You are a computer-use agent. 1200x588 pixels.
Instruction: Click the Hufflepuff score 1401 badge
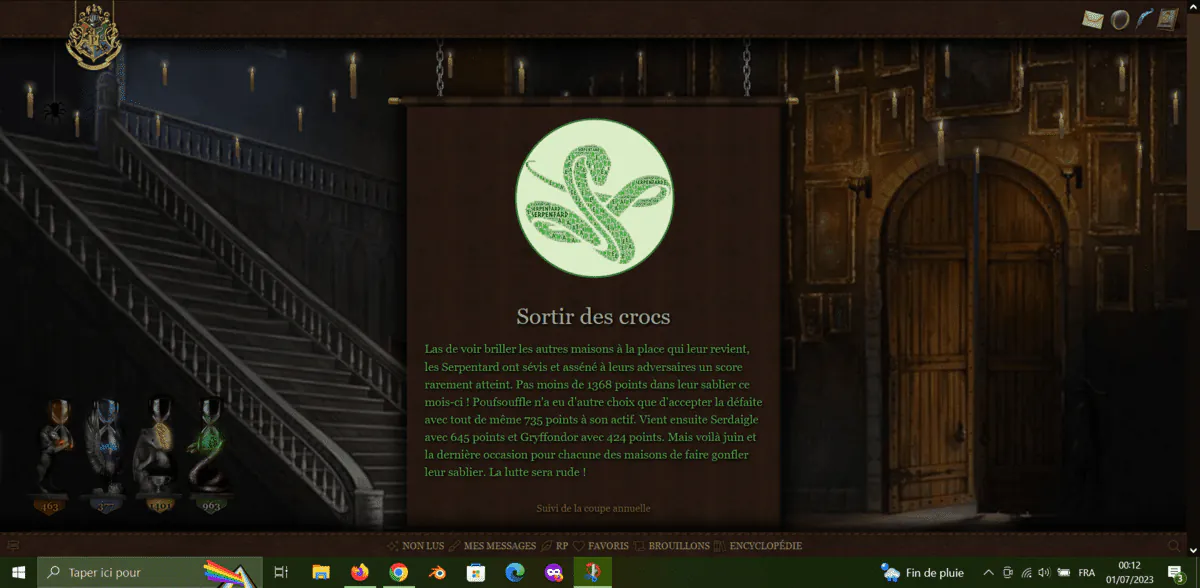158,506
